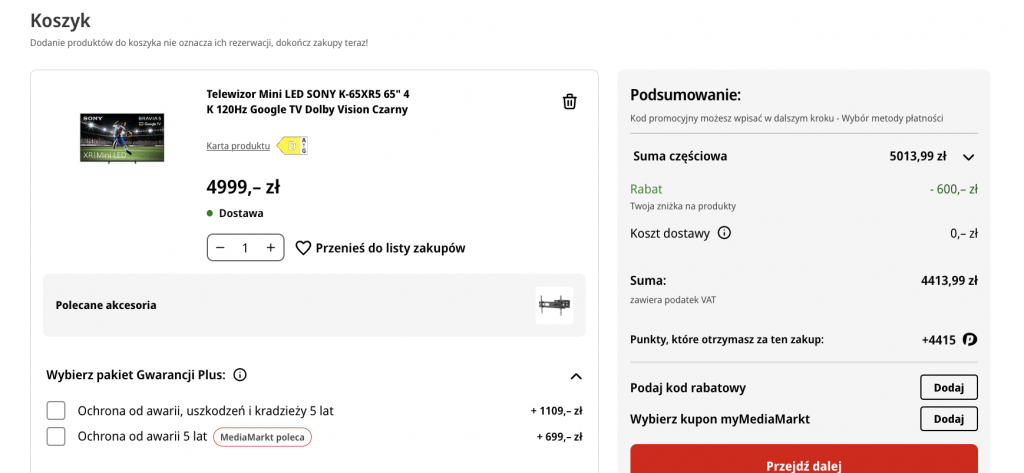Screen dimensions: 1024x473
Task: Click the heart icon to save item
Action: click(303, 248)
